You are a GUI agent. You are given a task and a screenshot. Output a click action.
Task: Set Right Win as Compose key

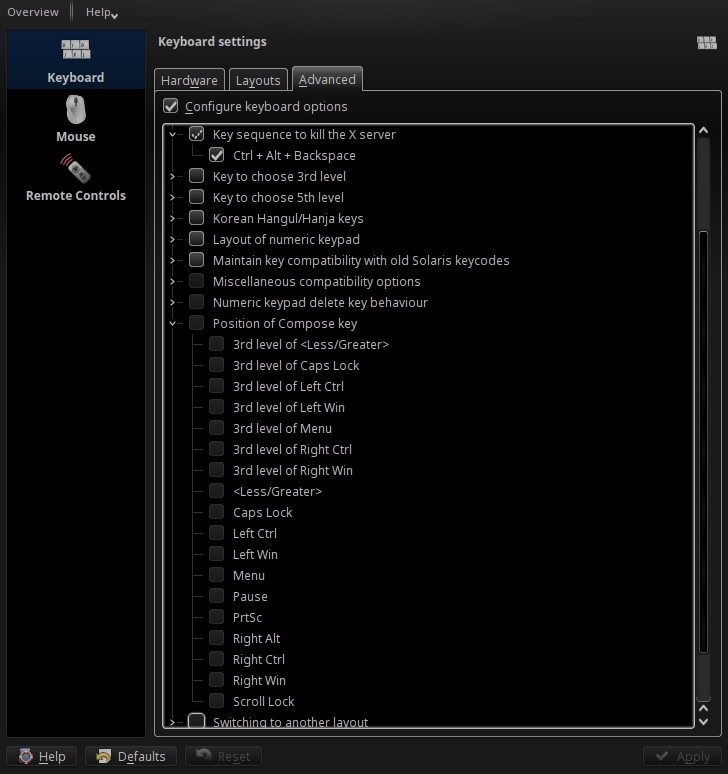point(217,679)
